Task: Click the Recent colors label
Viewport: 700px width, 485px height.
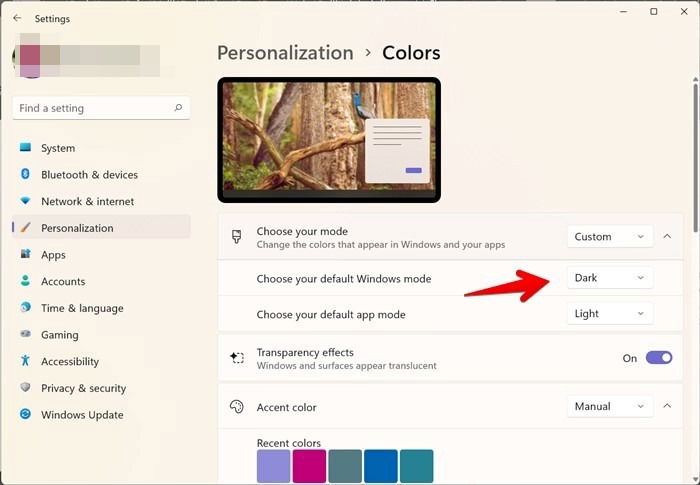Action: (289, 443)
